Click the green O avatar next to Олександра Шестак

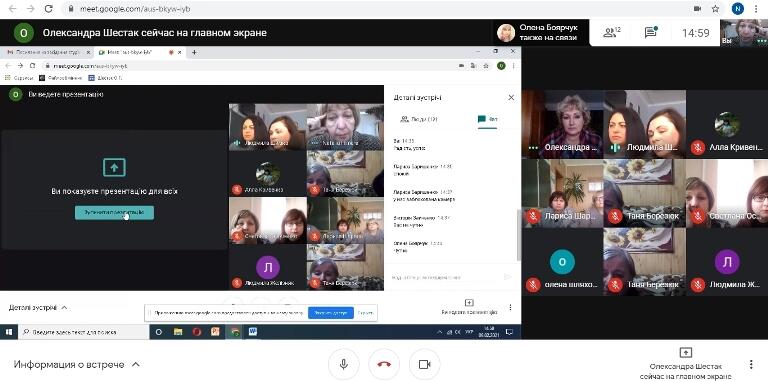[x=24, y=33]
